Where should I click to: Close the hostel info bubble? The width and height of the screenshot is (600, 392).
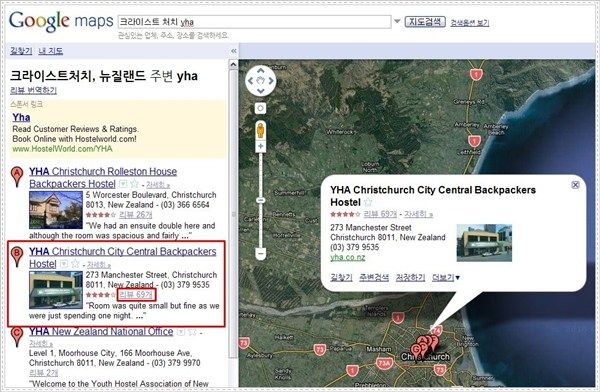coord(575,185)
